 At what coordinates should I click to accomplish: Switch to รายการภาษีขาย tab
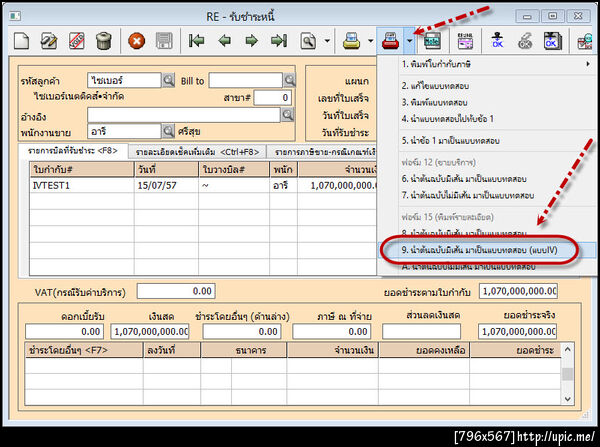(322, 152)
